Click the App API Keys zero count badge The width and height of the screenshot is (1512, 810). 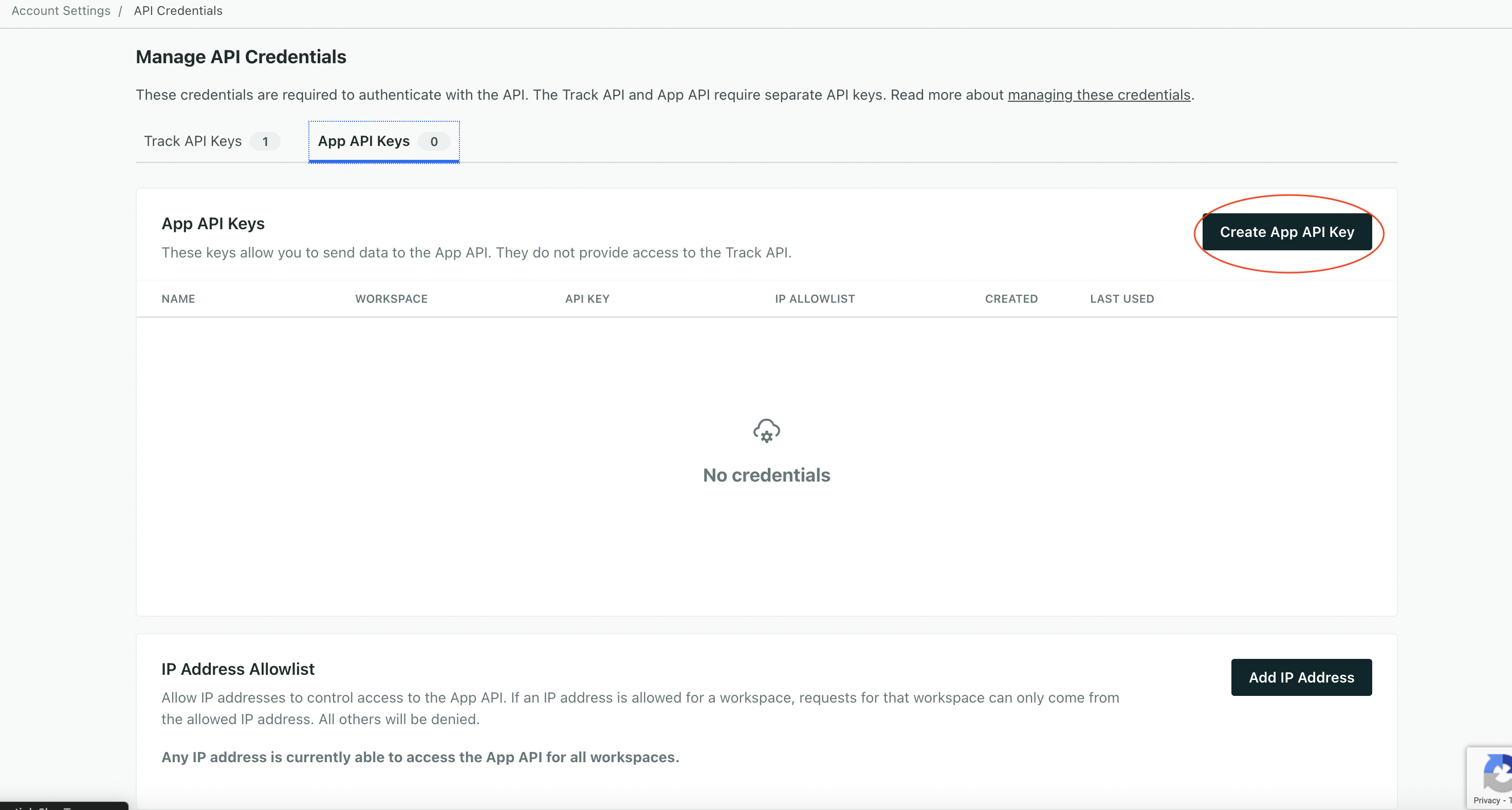tap(434, 141)
